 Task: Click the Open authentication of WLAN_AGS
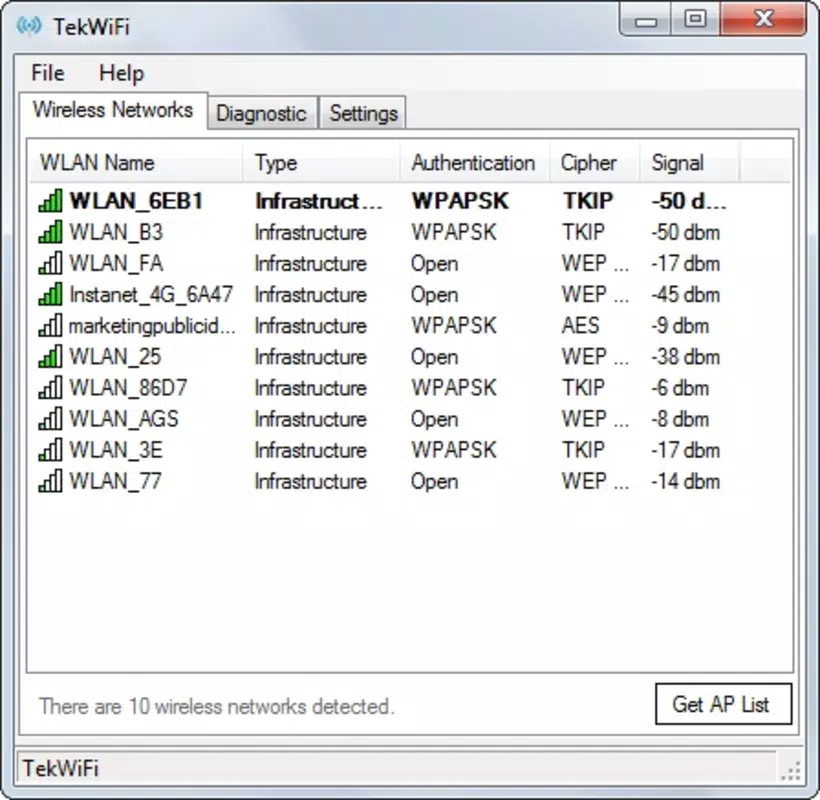coord(435,419)
